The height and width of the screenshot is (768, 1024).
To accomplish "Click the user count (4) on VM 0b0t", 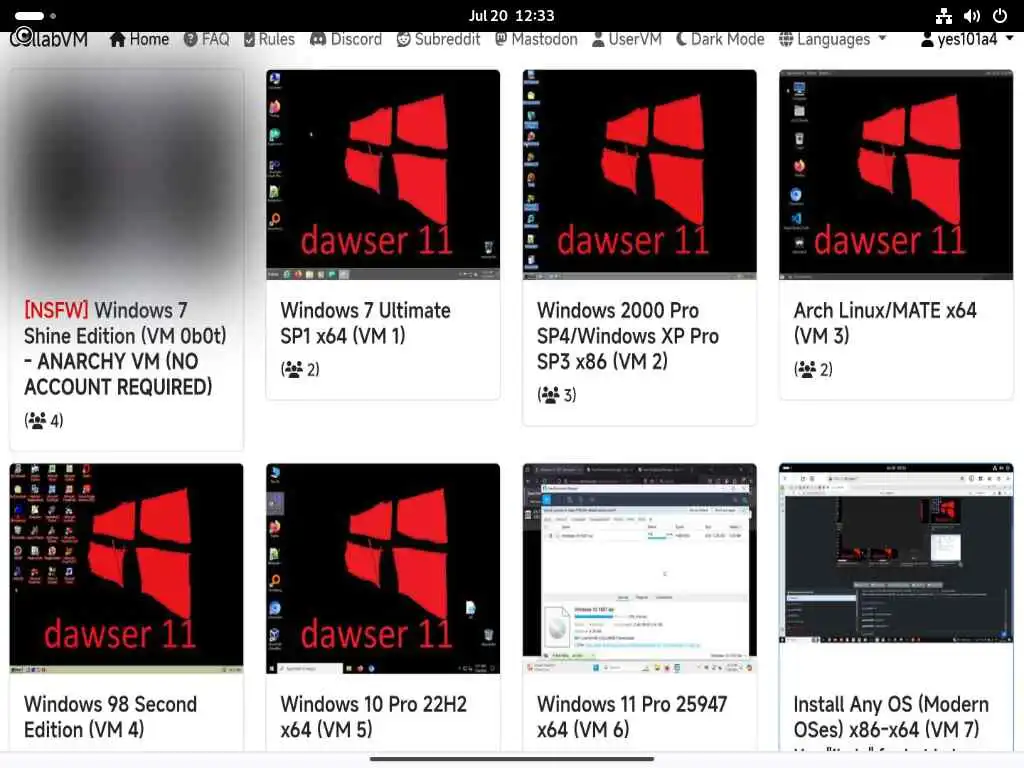I will pos(44,420).
